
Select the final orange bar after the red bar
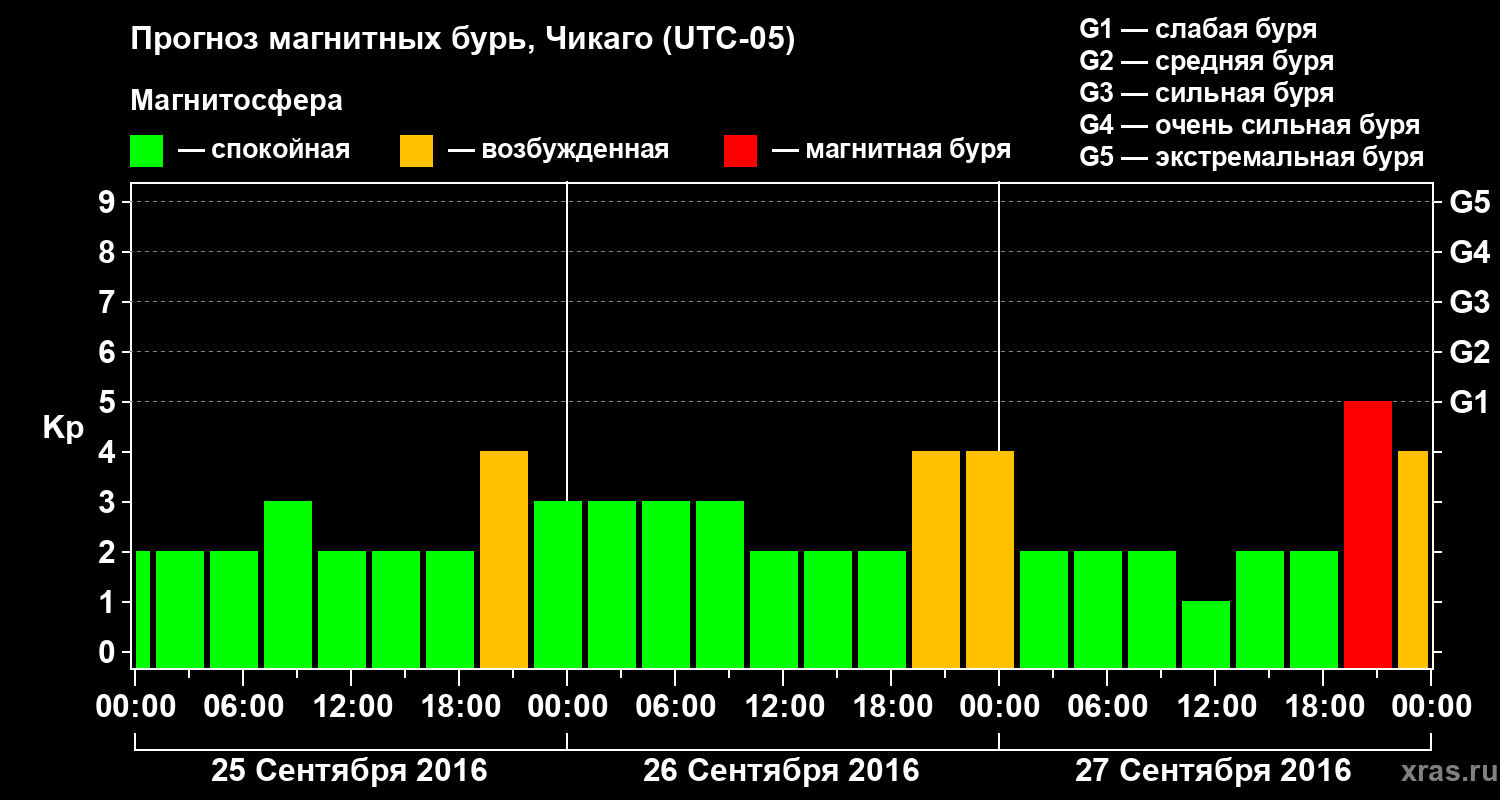[x=1413, y=559]
